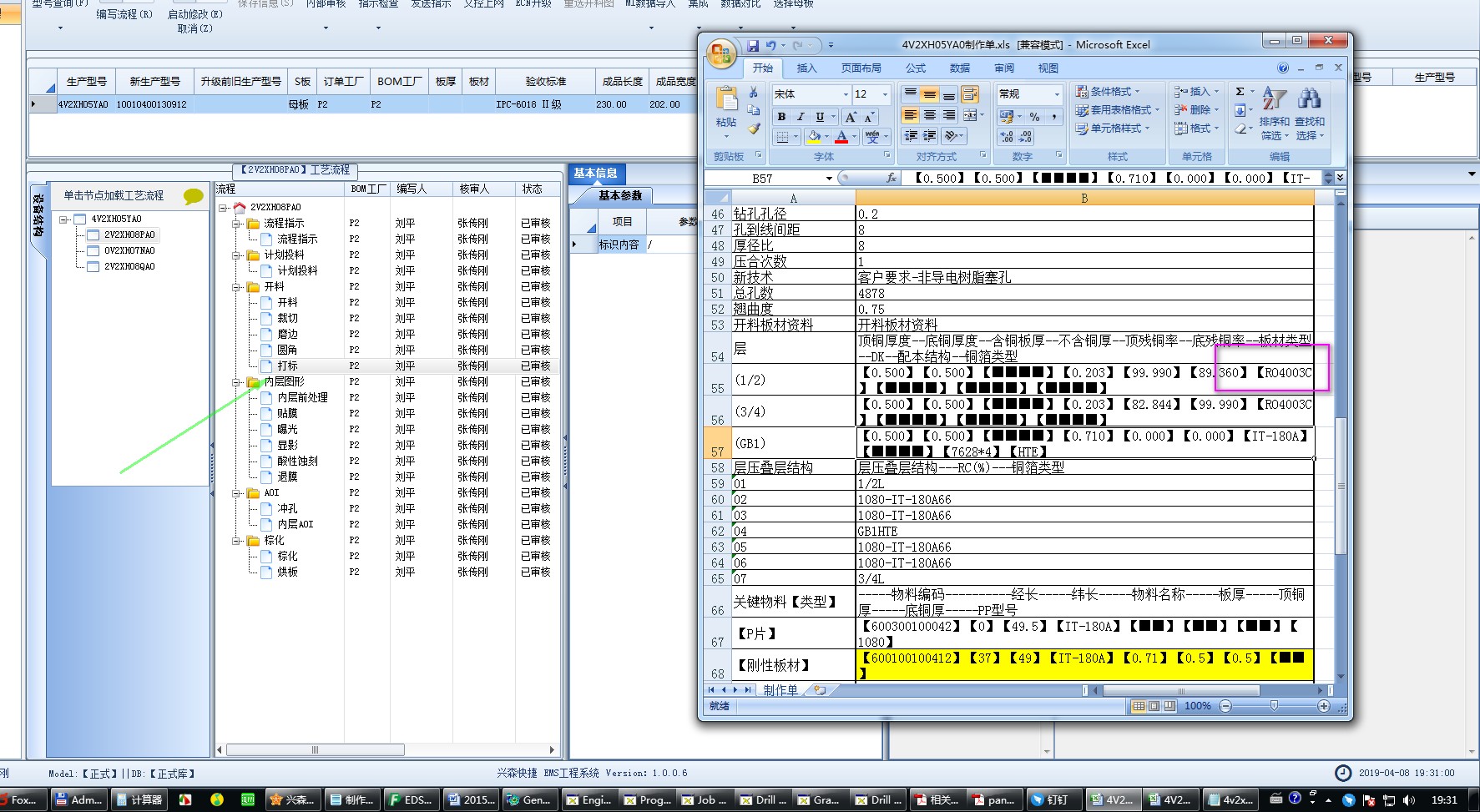Activate the Format Painter brush

point(753,129)
